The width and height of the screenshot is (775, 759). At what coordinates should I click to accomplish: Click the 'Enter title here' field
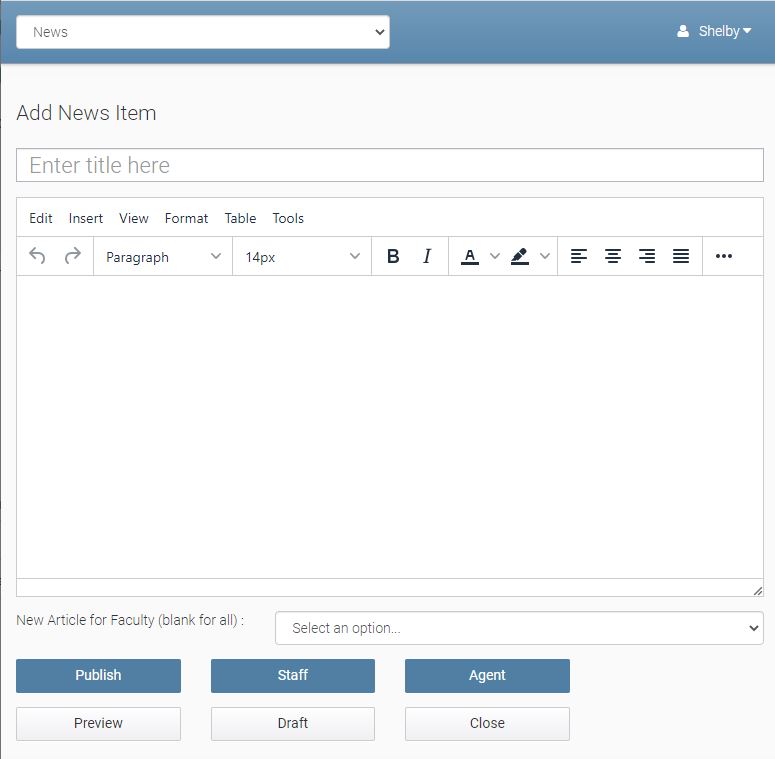point(389,165)
